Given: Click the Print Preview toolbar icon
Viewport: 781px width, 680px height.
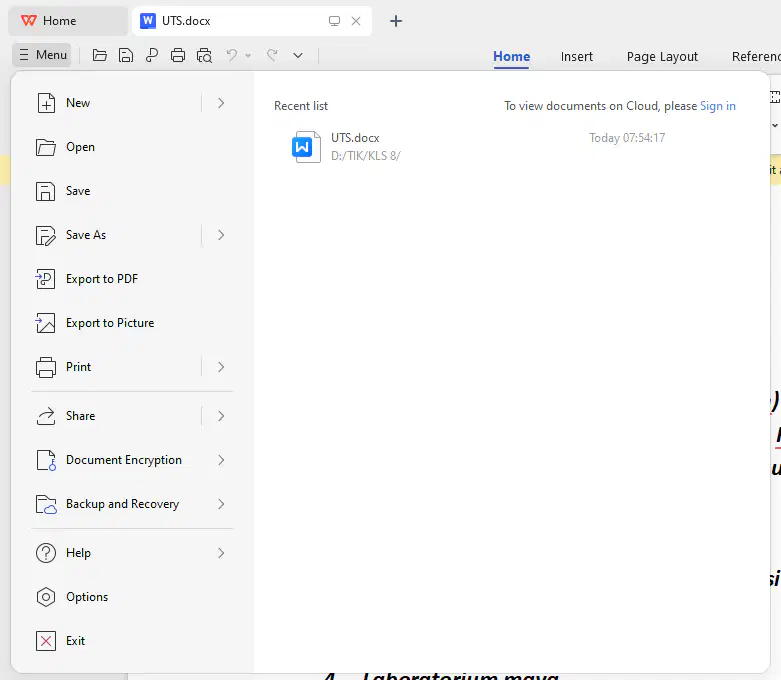Looking at the screenshot, I should click(x=204, y=55).
